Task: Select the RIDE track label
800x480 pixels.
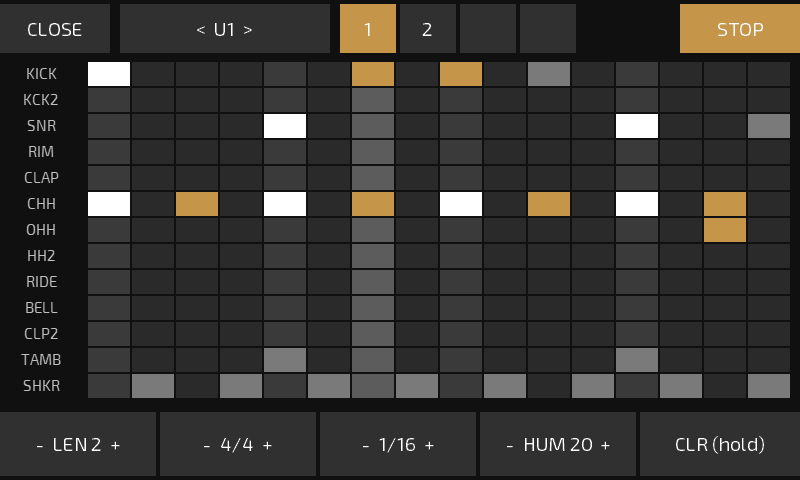Action: click(x=41, y=282)
